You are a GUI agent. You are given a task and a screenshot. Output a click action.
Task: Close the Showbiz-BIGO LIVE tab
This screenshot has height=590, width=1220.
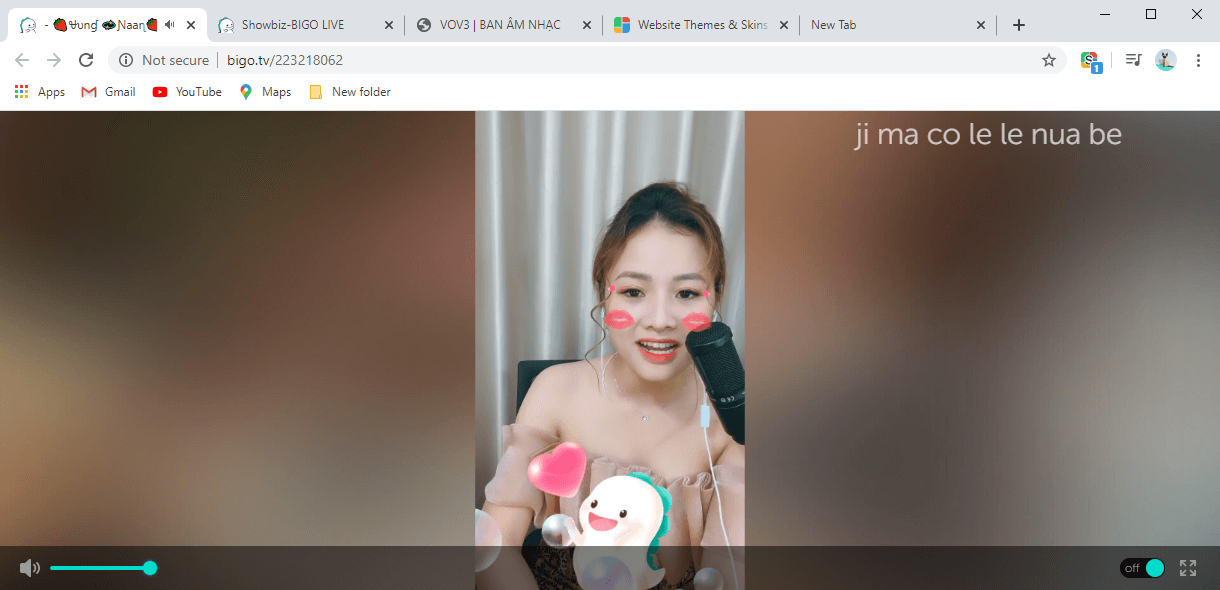pos(389,25)
